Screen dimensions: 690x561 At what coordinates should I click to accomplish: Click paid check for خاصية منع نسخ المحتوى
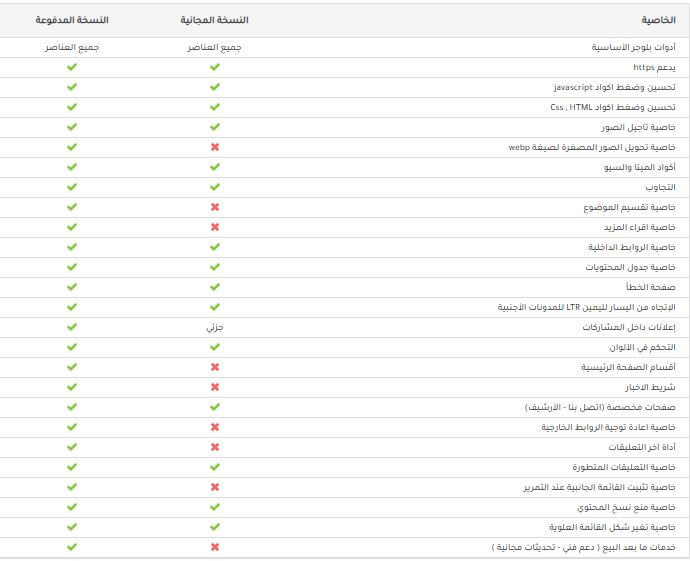(x=72, y=507)
